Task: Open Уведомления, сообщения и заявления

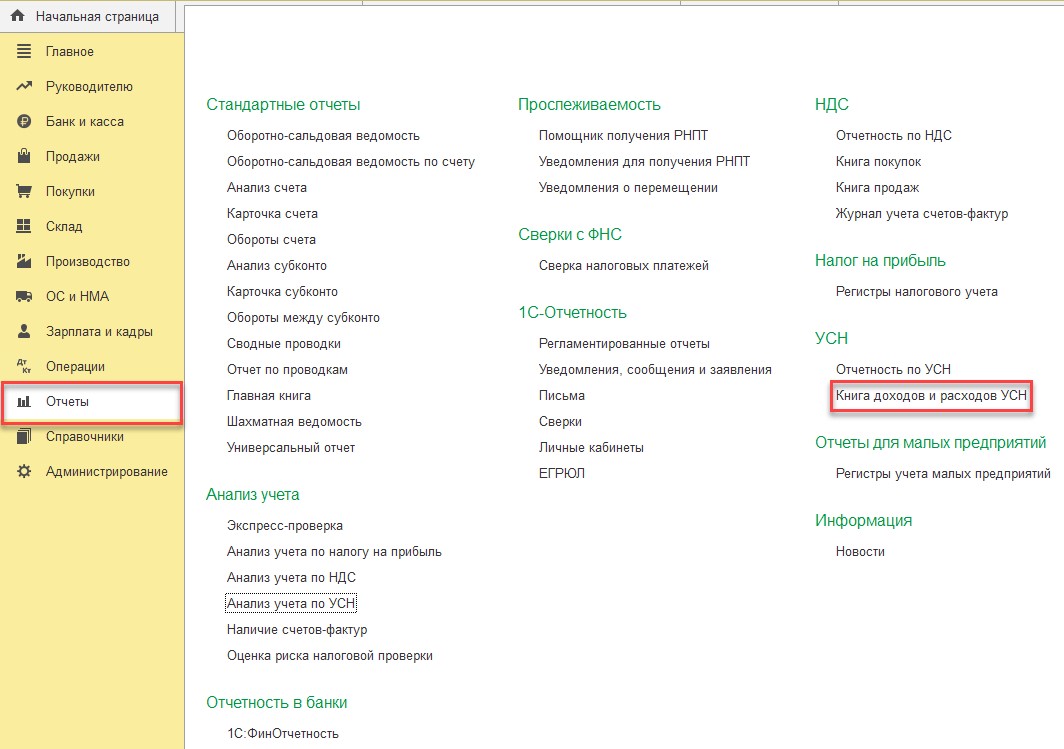Action: point(655,370)
